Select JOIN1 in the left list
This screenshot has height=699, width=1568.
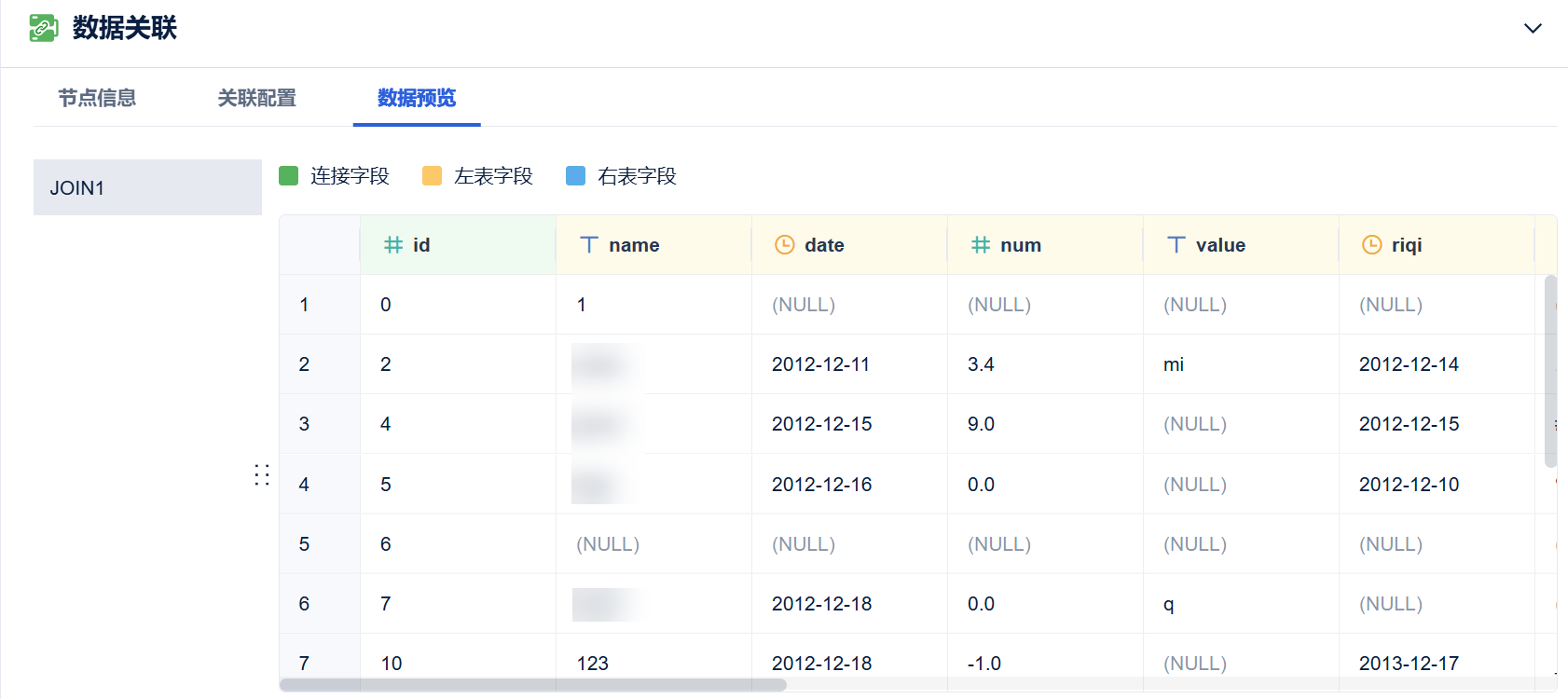147,187
